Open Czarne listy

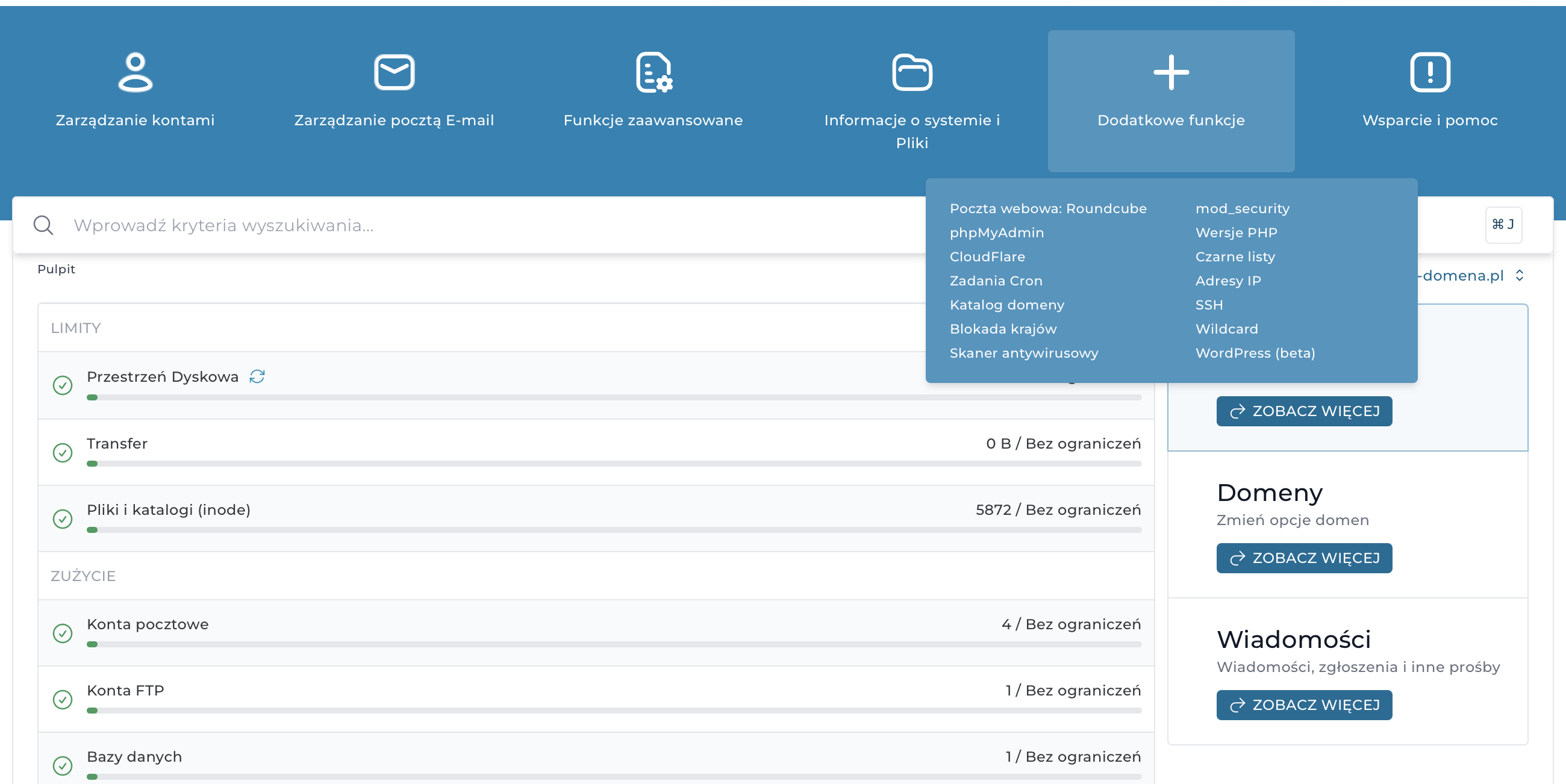pyautogui.click(x=1235, y=257)
